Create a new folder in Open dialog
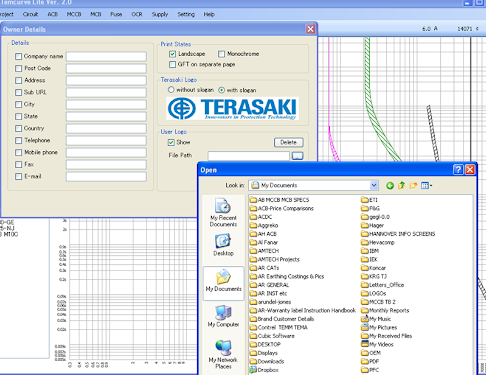This screenshot has width=486, height=375. coord(413,186)
